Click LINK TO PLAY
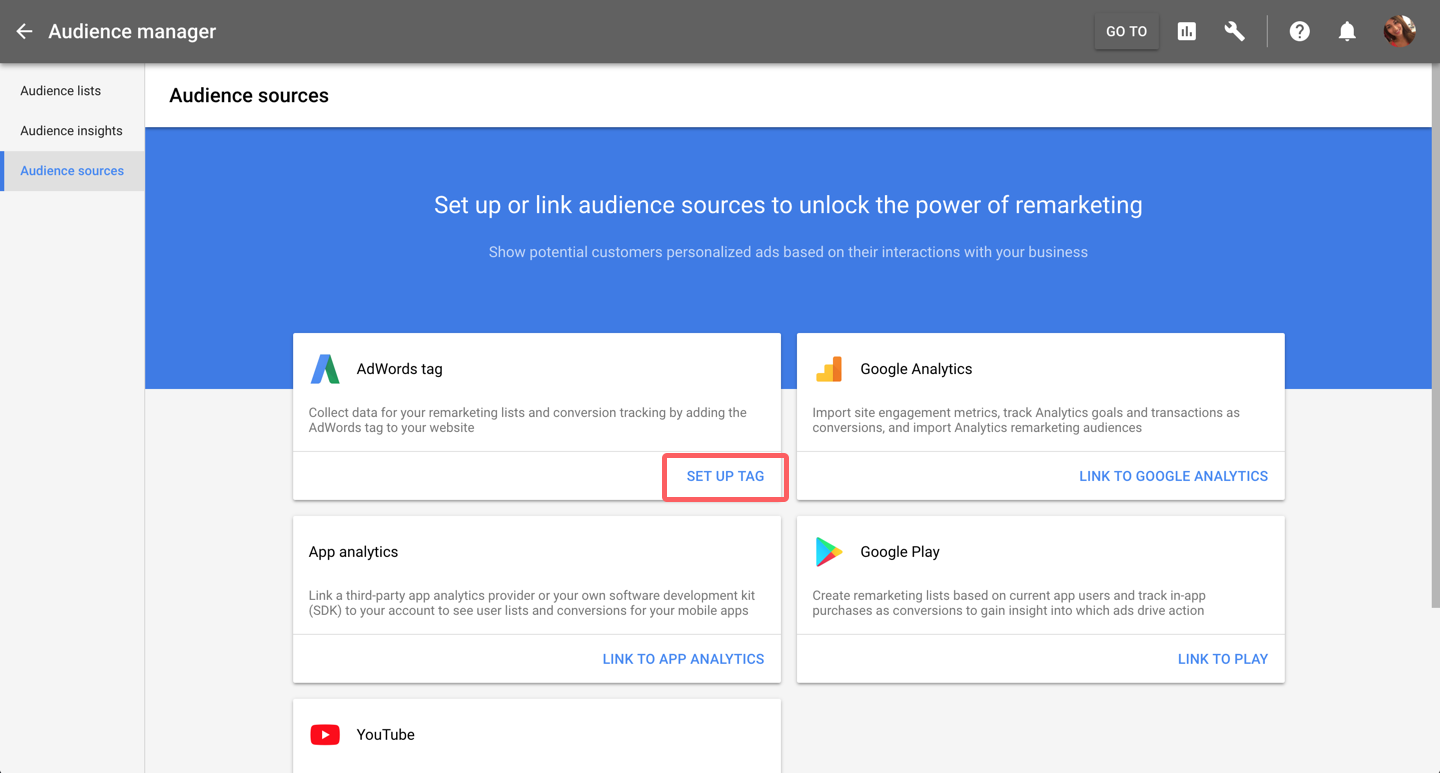 point(1222,659)
